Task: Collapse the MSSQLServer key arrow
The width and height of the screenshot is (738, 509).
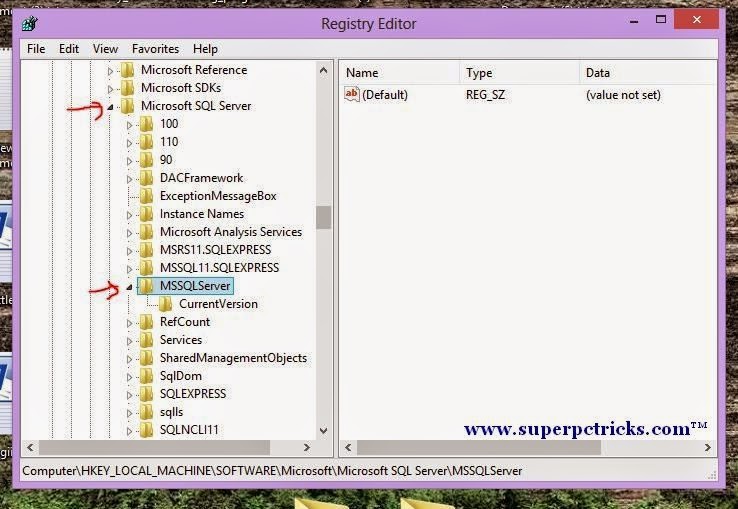Action: click(x=129, y=287)
